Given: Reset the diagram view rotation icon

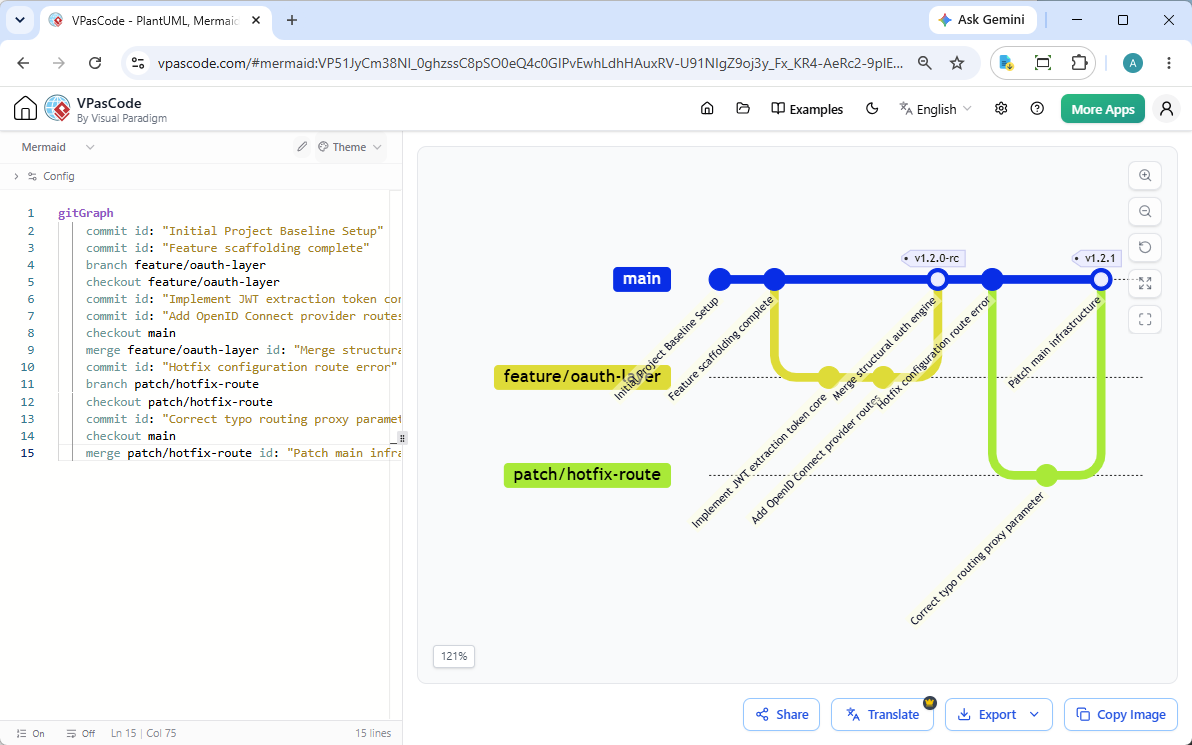Looking at the screenshot, I should (1145, 247).
